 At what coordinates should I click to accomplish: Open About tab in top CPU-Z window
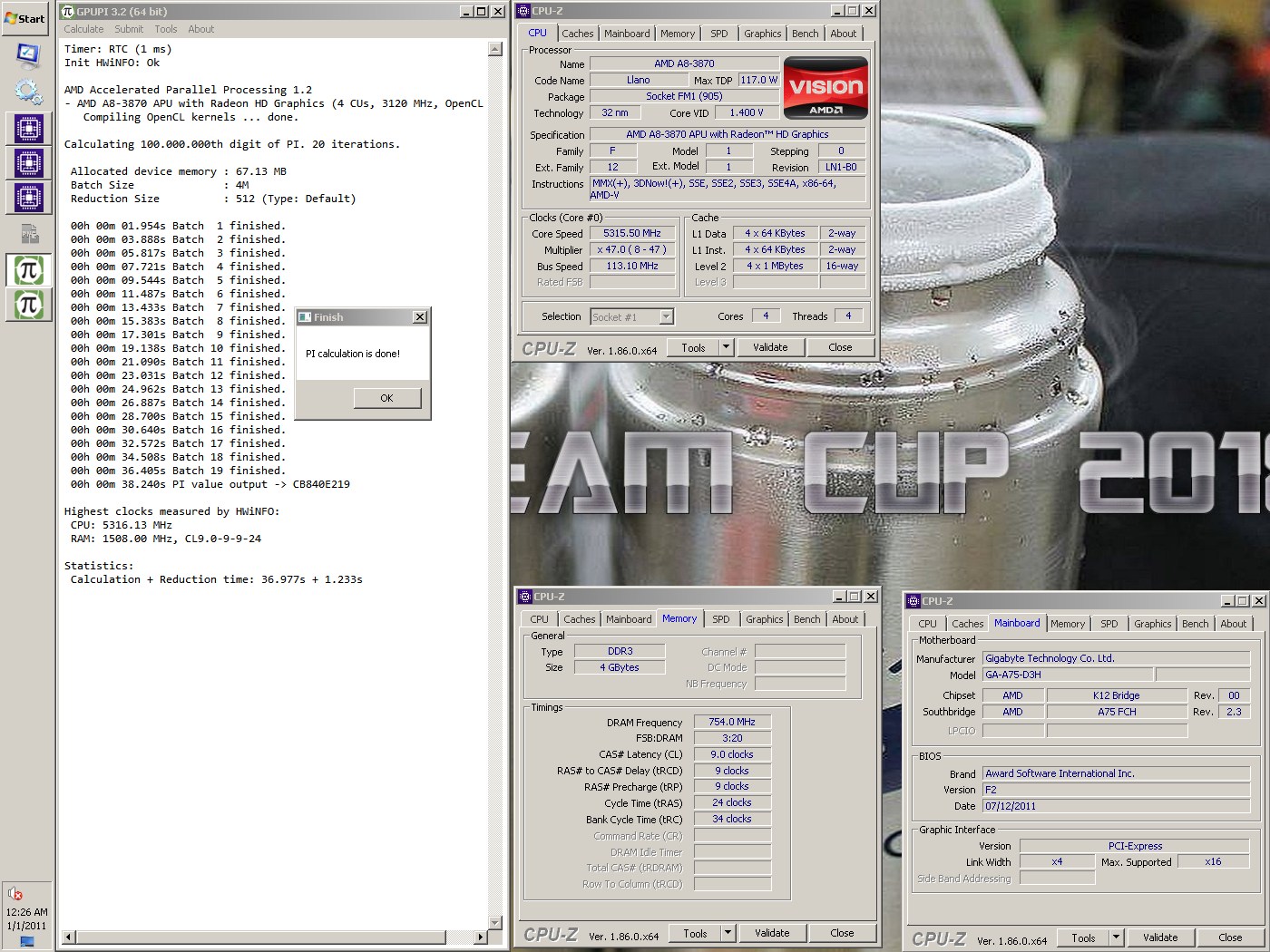pyautogui.click(x=844, y=34)
